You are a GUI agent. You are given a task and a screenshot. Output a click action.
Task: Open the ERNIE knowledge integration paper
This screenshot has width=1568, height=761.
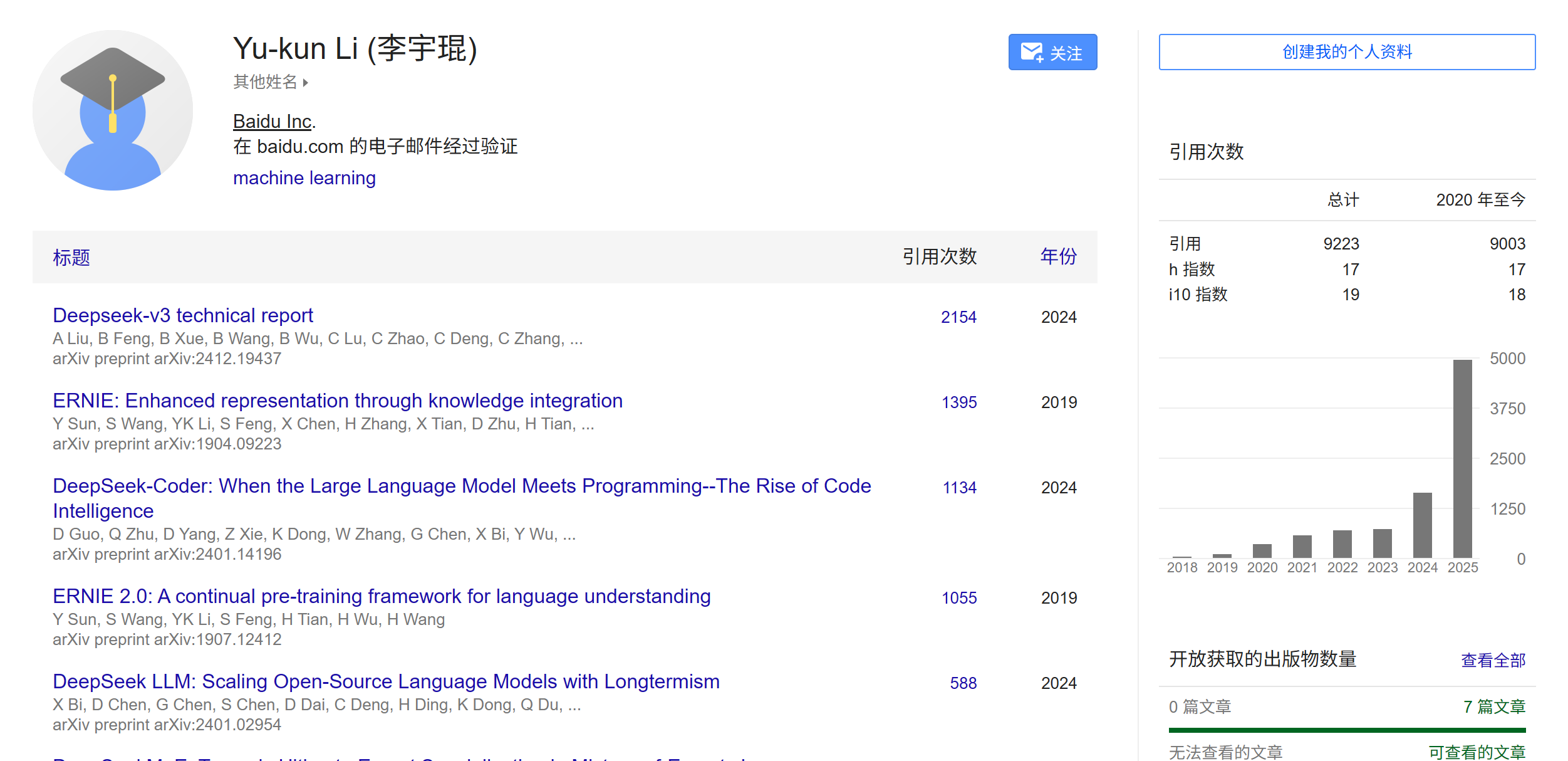[338, 401]
